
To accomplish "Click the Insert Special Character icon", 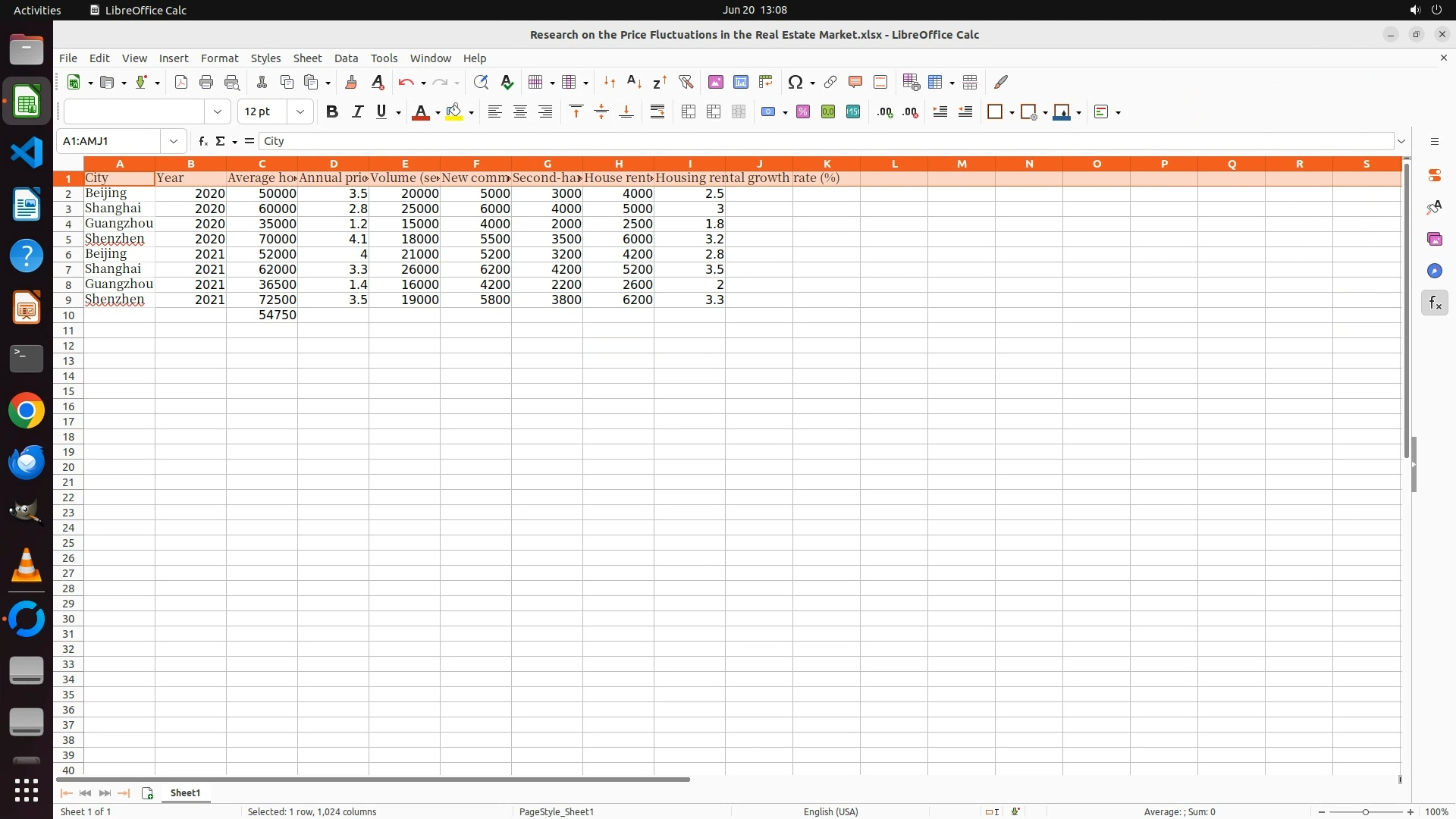I will pos(795,82).
